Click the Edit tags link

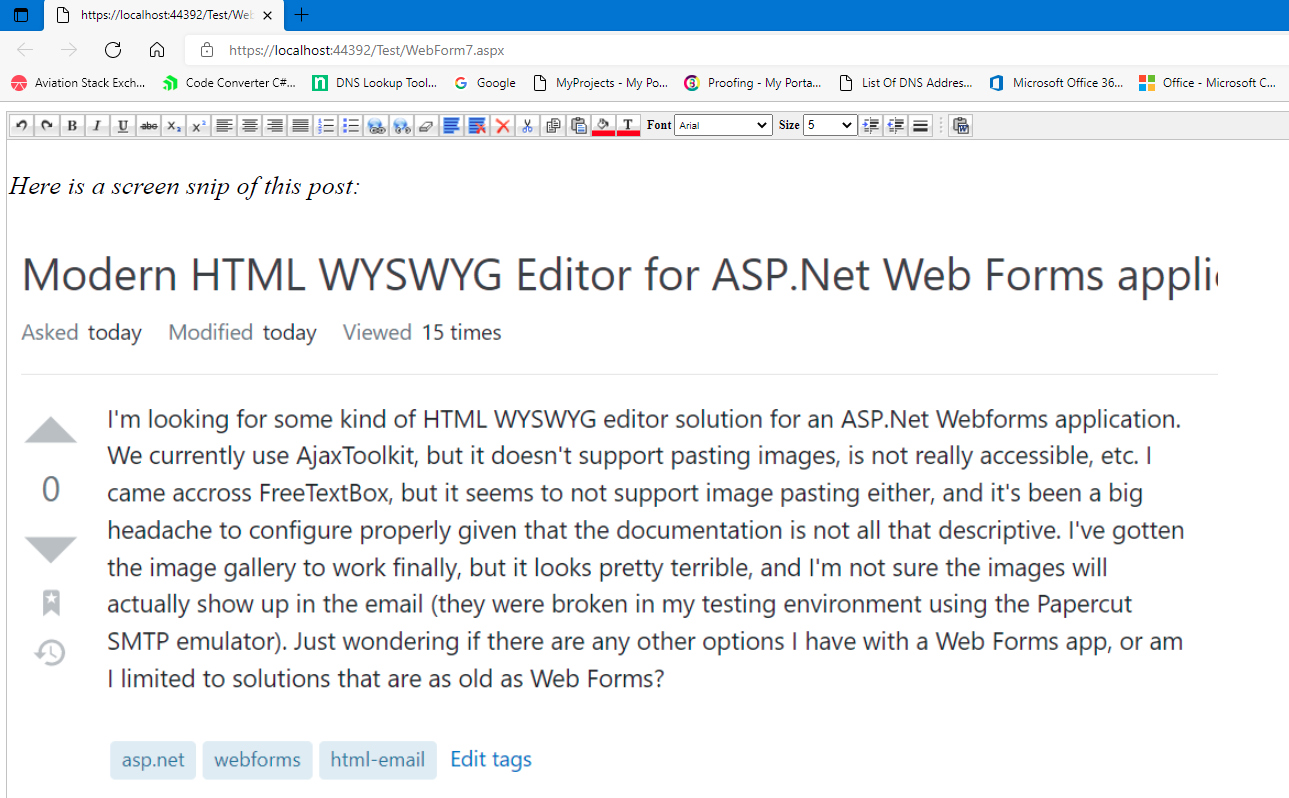click(x=491, y=759)
